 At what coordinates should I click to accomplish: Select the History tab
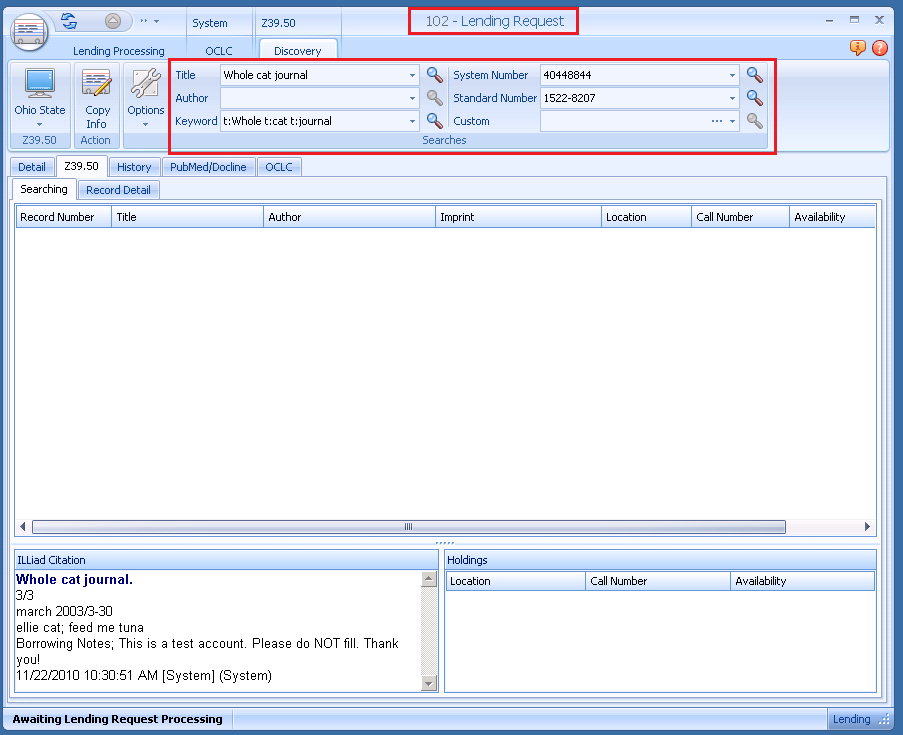click(134, 167)
